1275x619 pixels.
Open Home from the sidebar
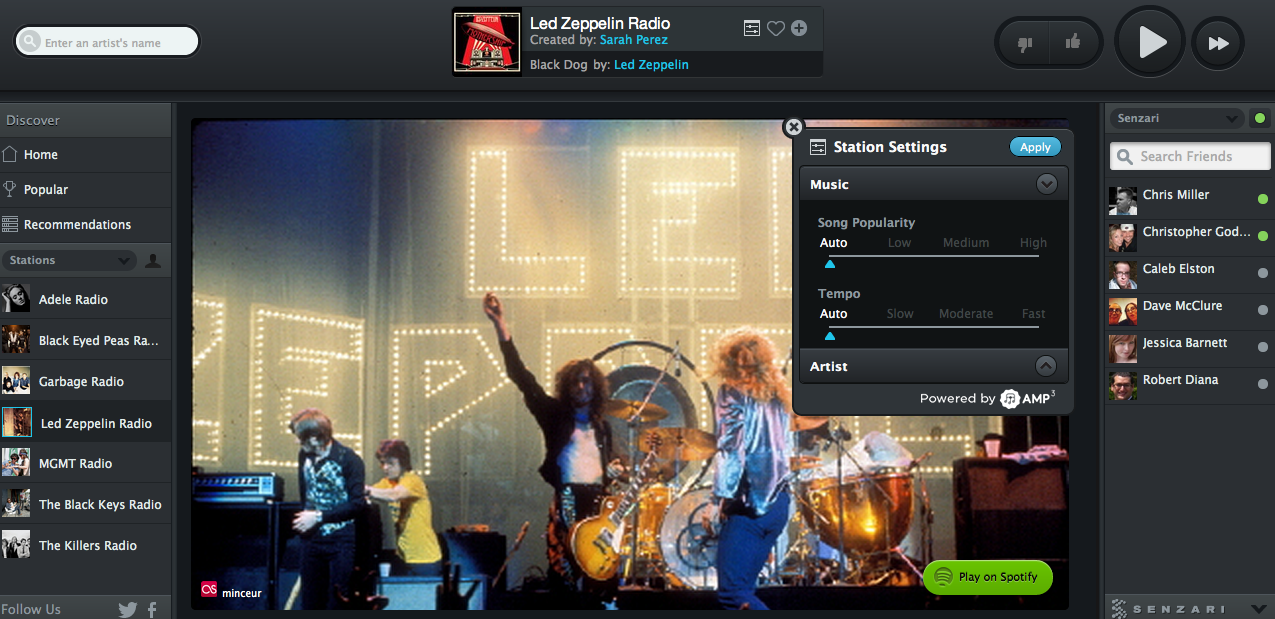coord(86,155)
